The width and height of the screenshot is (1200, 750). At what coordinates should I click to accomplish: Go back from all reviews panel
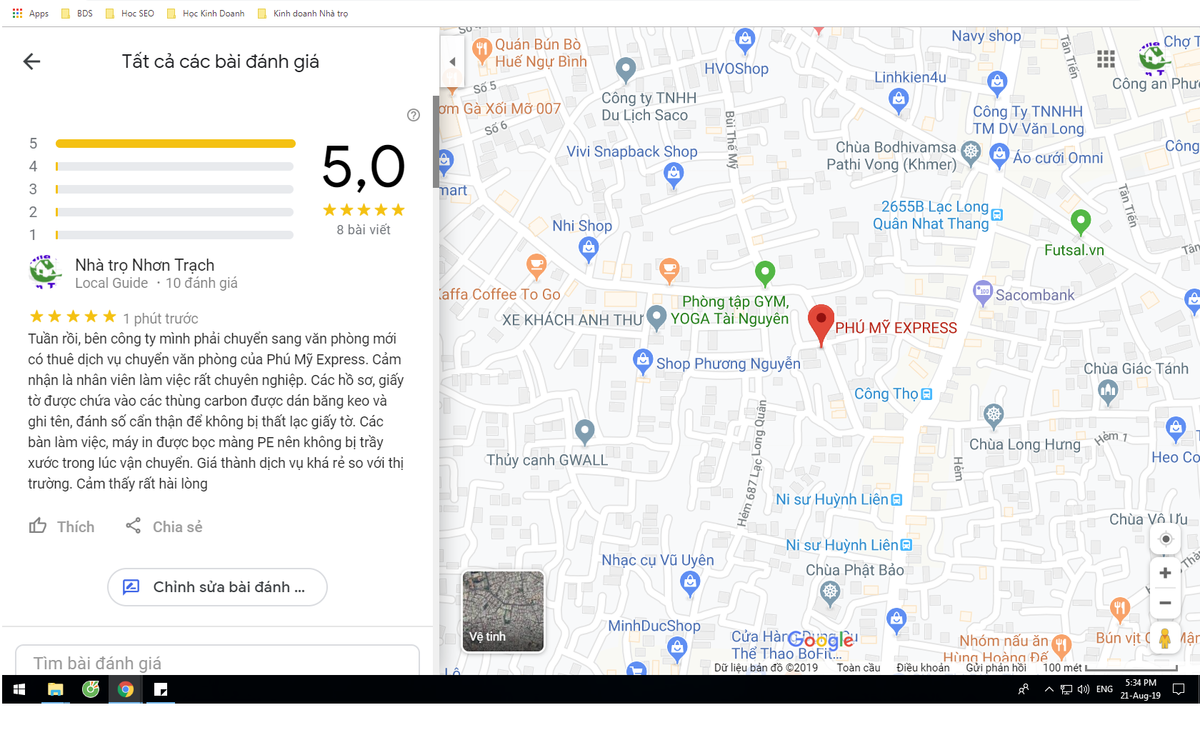coord(32,62)
